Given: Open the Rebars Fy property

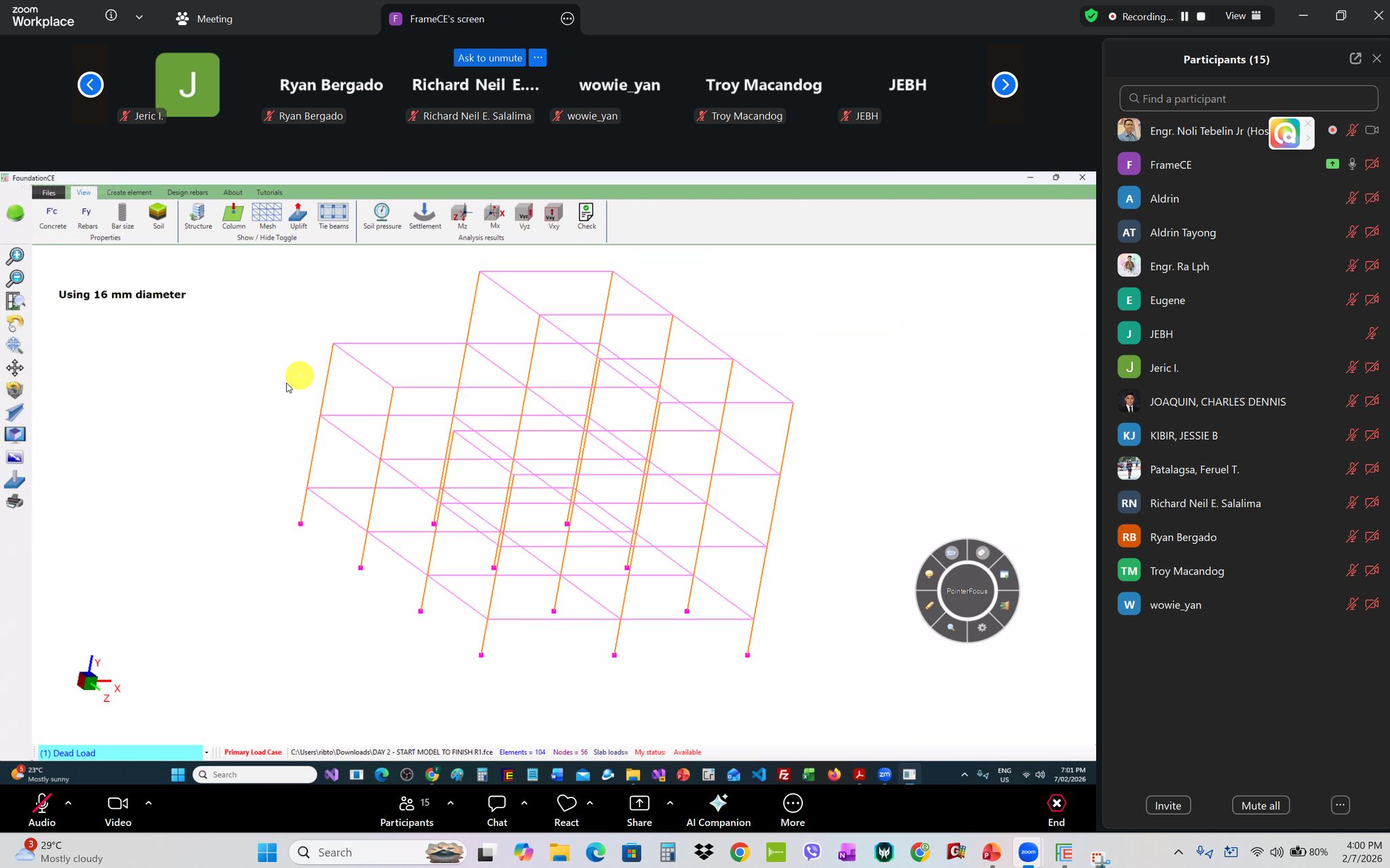Looking at the screenshot, I should (87, 217).
